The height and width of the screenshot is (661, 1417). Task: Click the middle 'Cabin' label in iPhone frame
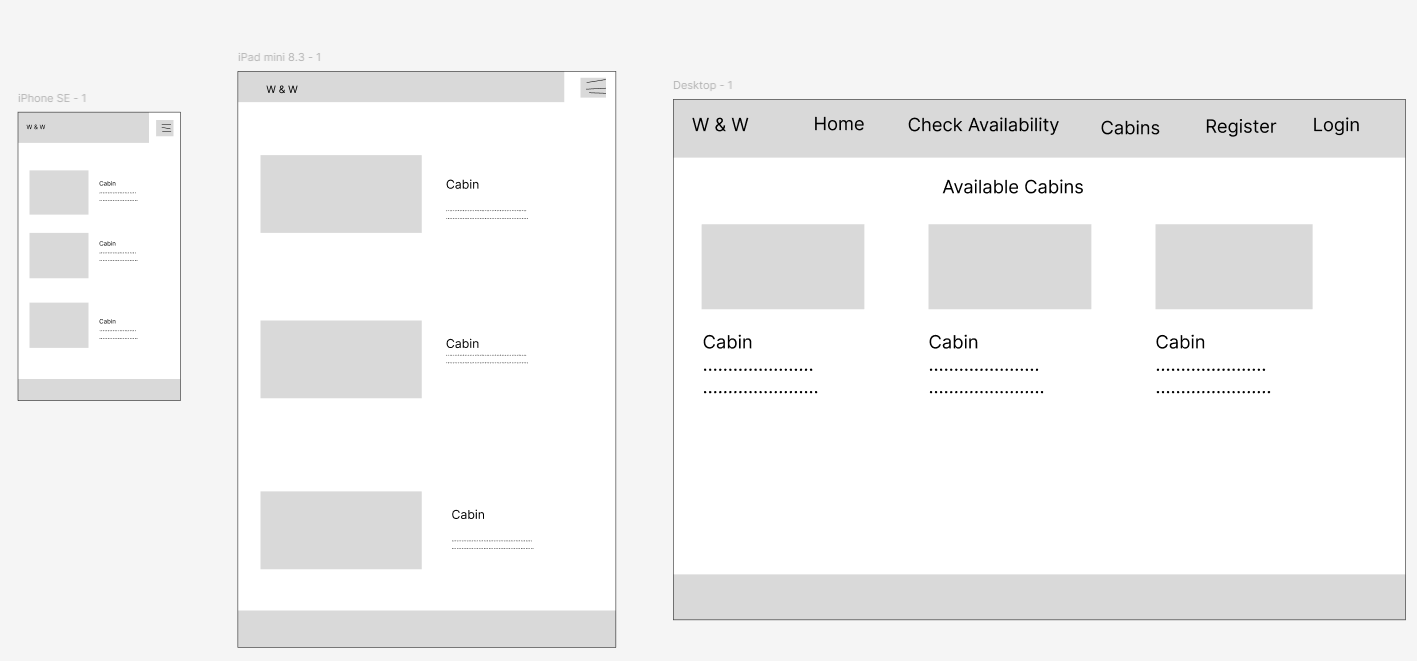point(107,244)
